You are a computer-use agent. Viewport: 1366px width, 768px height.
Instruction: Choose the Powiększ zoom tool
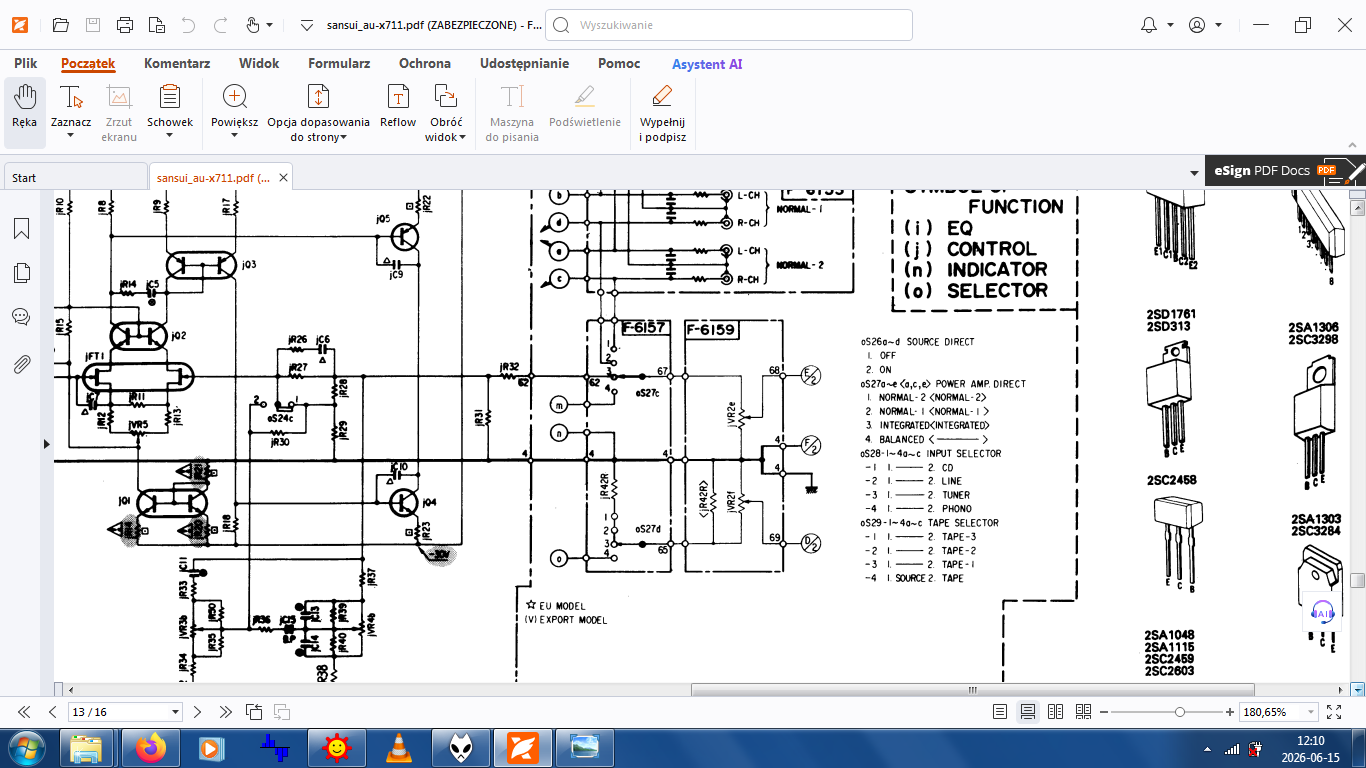tap(235, 100)
